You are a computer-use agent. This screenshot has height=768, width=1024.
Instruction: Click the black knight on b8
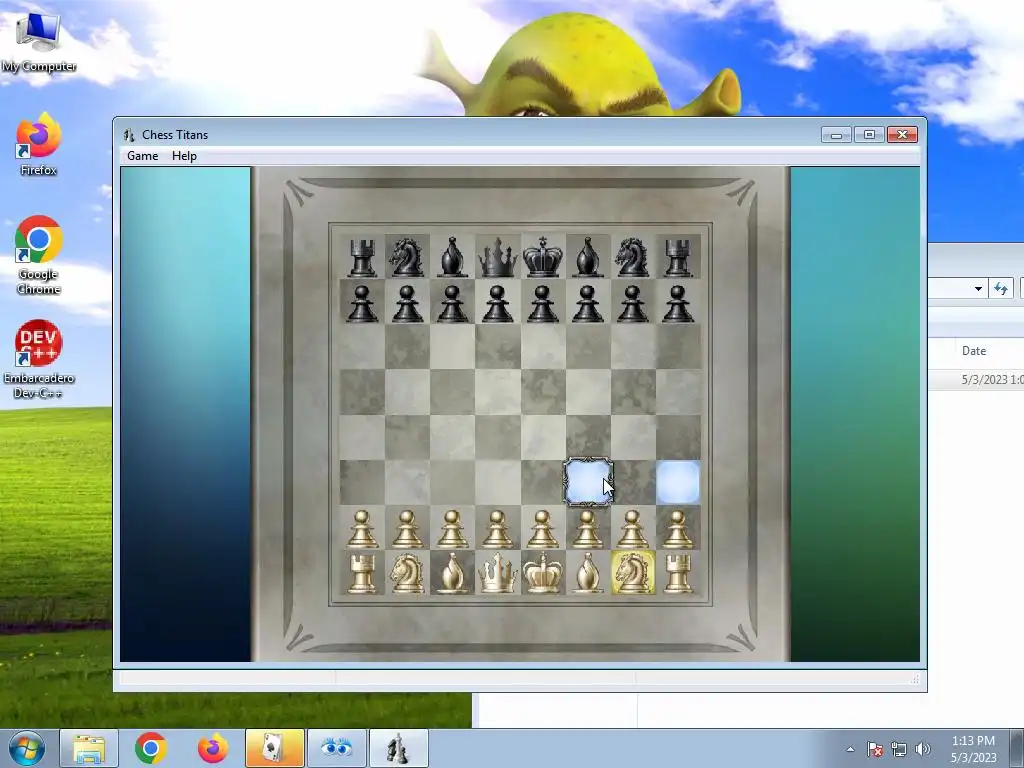click(408, 257)
